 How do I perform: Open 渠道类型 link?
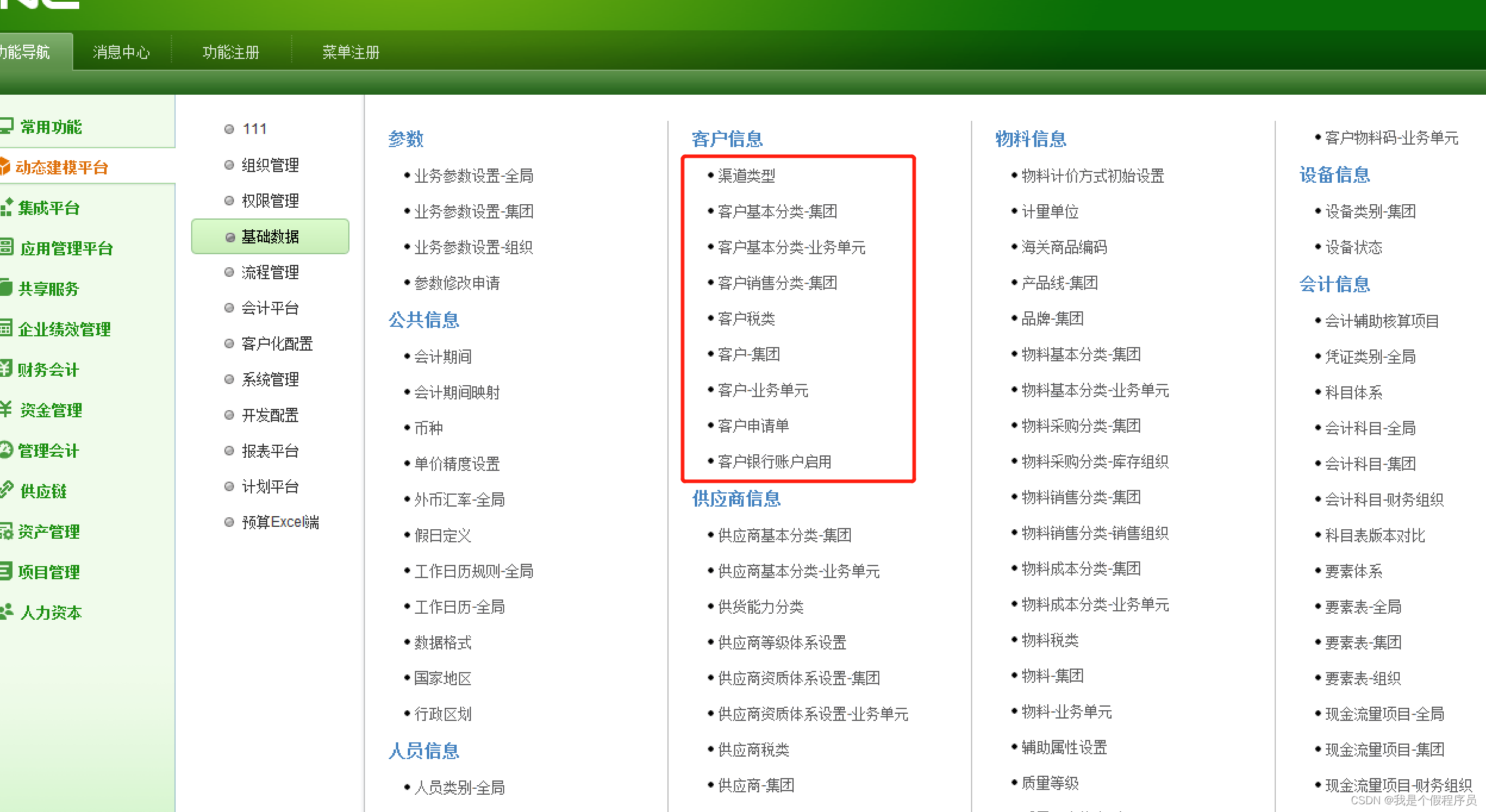click(x=747, y=176)
